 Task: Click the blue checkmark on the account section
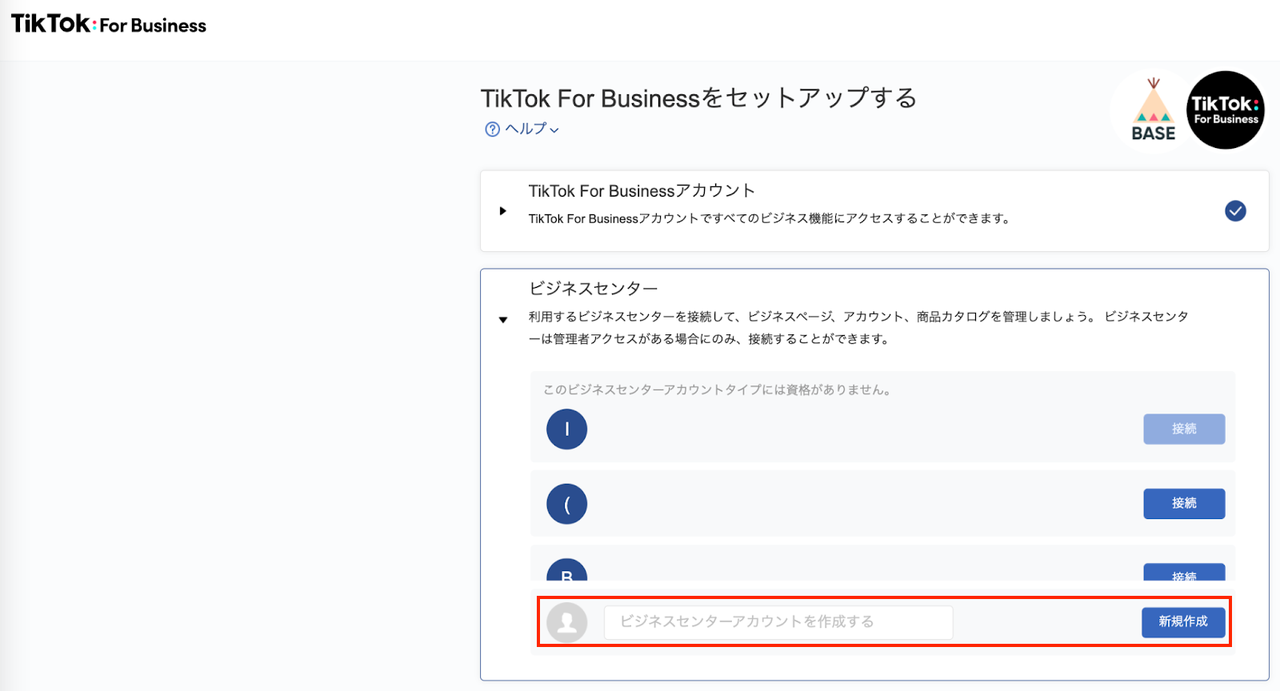click(x=1235, y=211)
